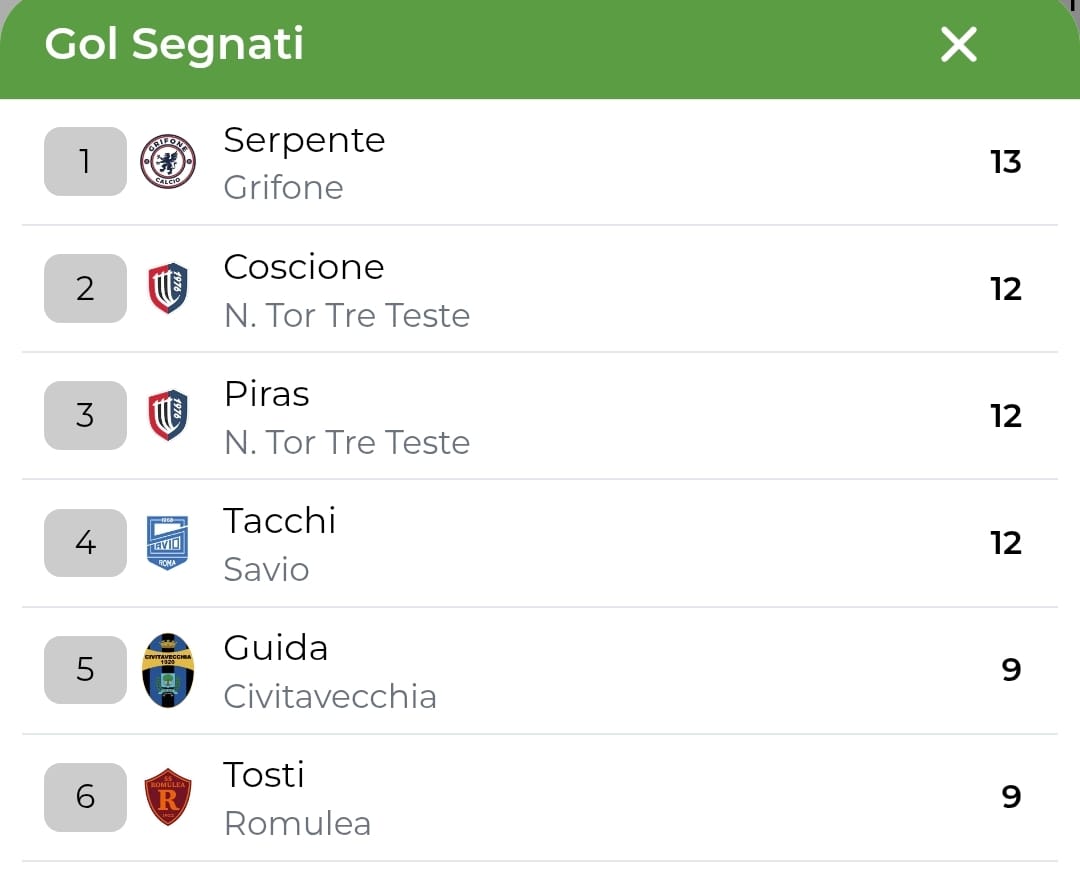Image resolution: width=1080 pixels, height=876 pixels.
Task: Click Coscione's N. Tor Tre Teste crest
Action: (168, 289)
